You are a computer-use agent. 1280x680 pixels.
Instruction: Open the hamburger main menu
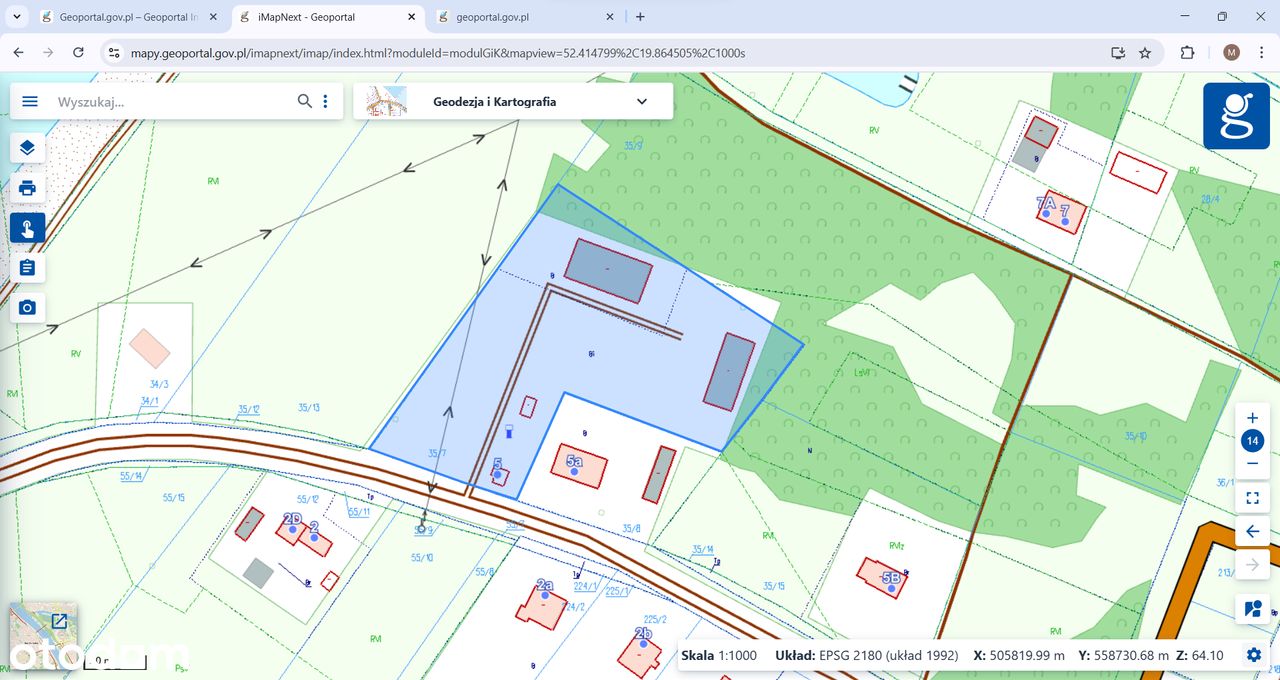(x=30, y=101)
